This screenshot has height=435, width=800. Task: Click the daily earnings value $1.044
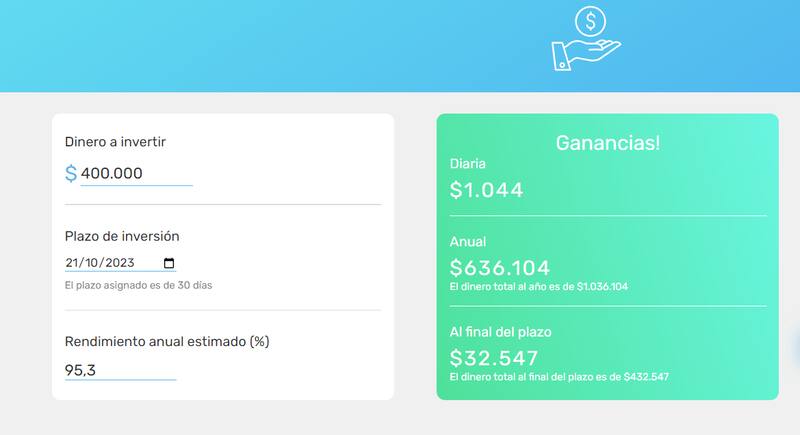point(486,189)
